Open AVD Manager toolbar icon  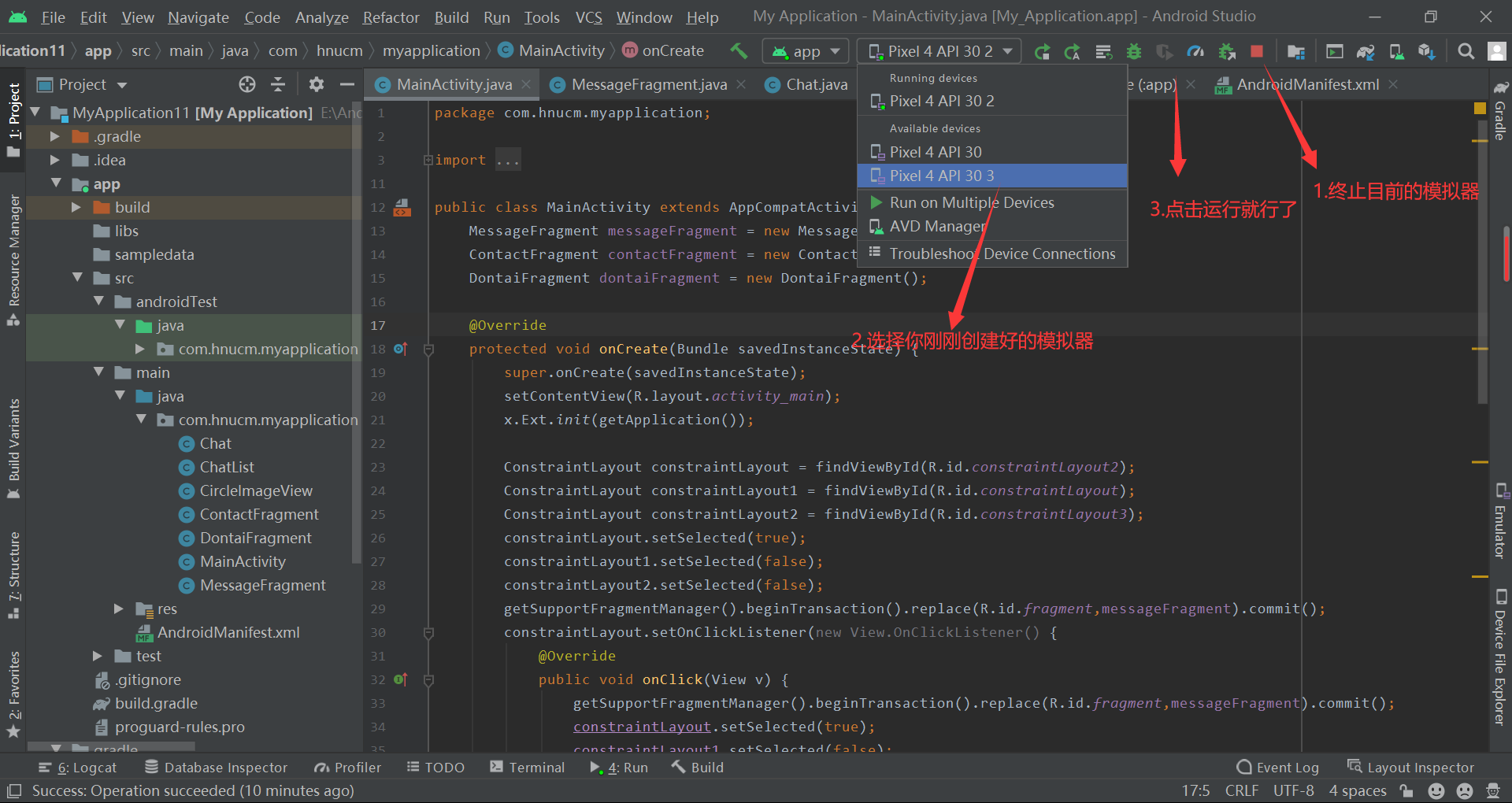[1396, 51]
